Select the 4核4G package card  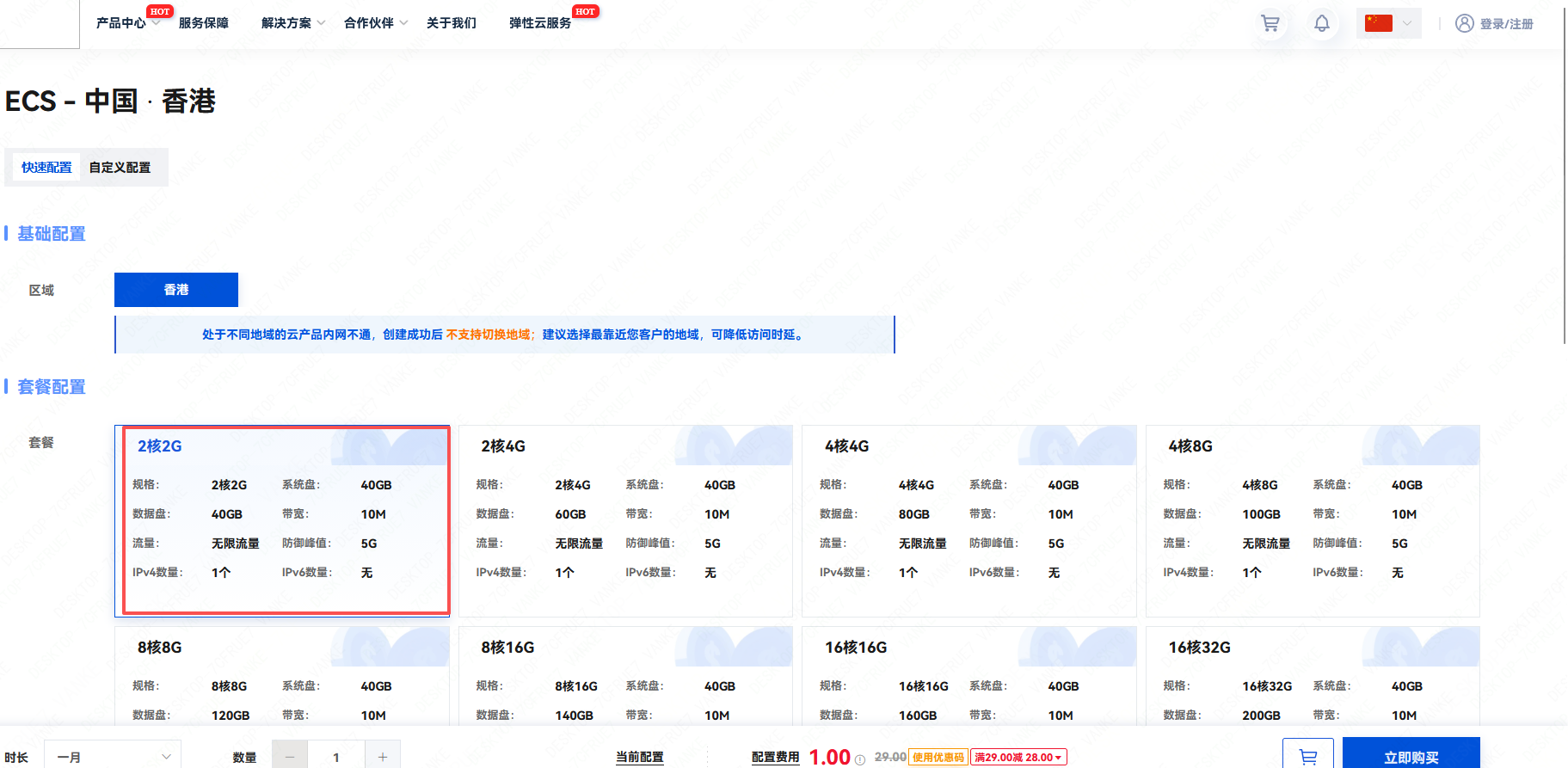coord(968,520)
